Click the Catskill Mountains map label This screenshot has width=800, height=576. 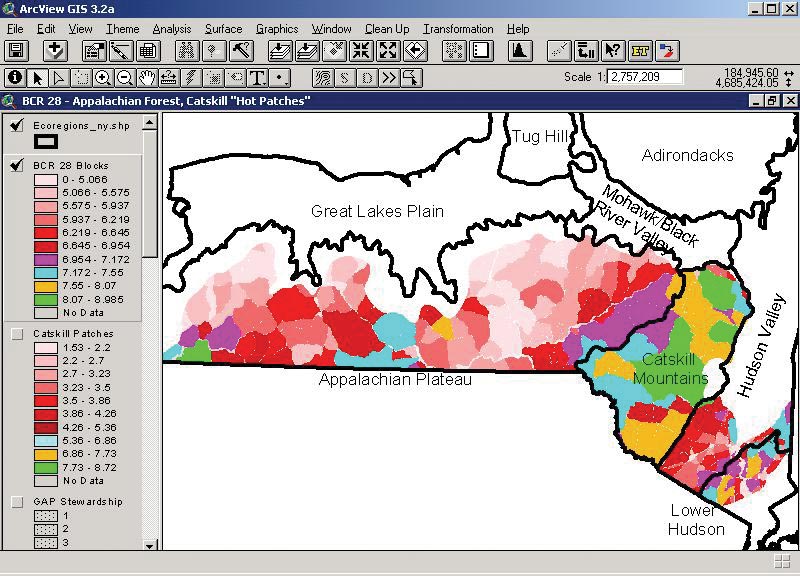(x=669, y=368)
